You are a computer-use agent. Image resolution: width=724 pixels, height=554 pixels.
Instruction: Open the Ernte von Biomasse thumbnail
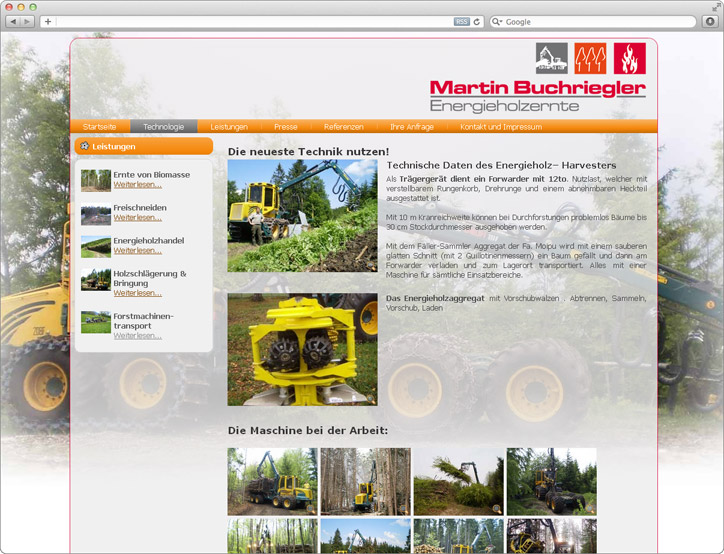pyautogui.click(x=96, y=181)
